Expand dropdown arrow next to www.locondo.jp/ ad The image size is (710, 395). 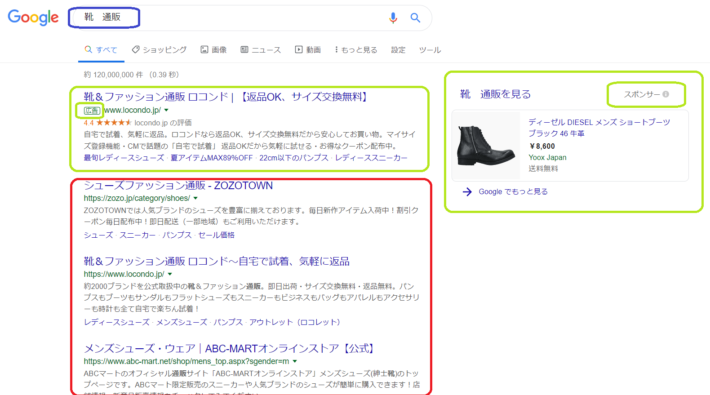tap(166, 110)
